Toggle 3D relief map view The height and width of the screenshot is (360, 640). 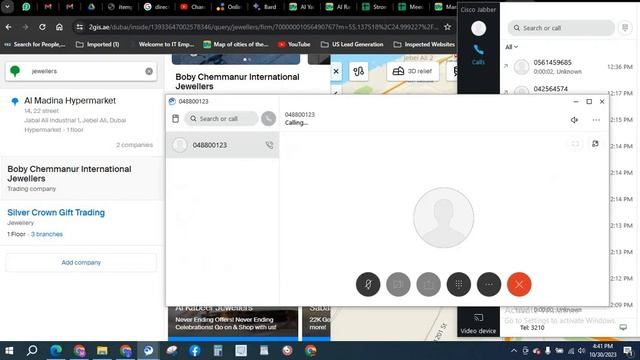click(412, 71)
